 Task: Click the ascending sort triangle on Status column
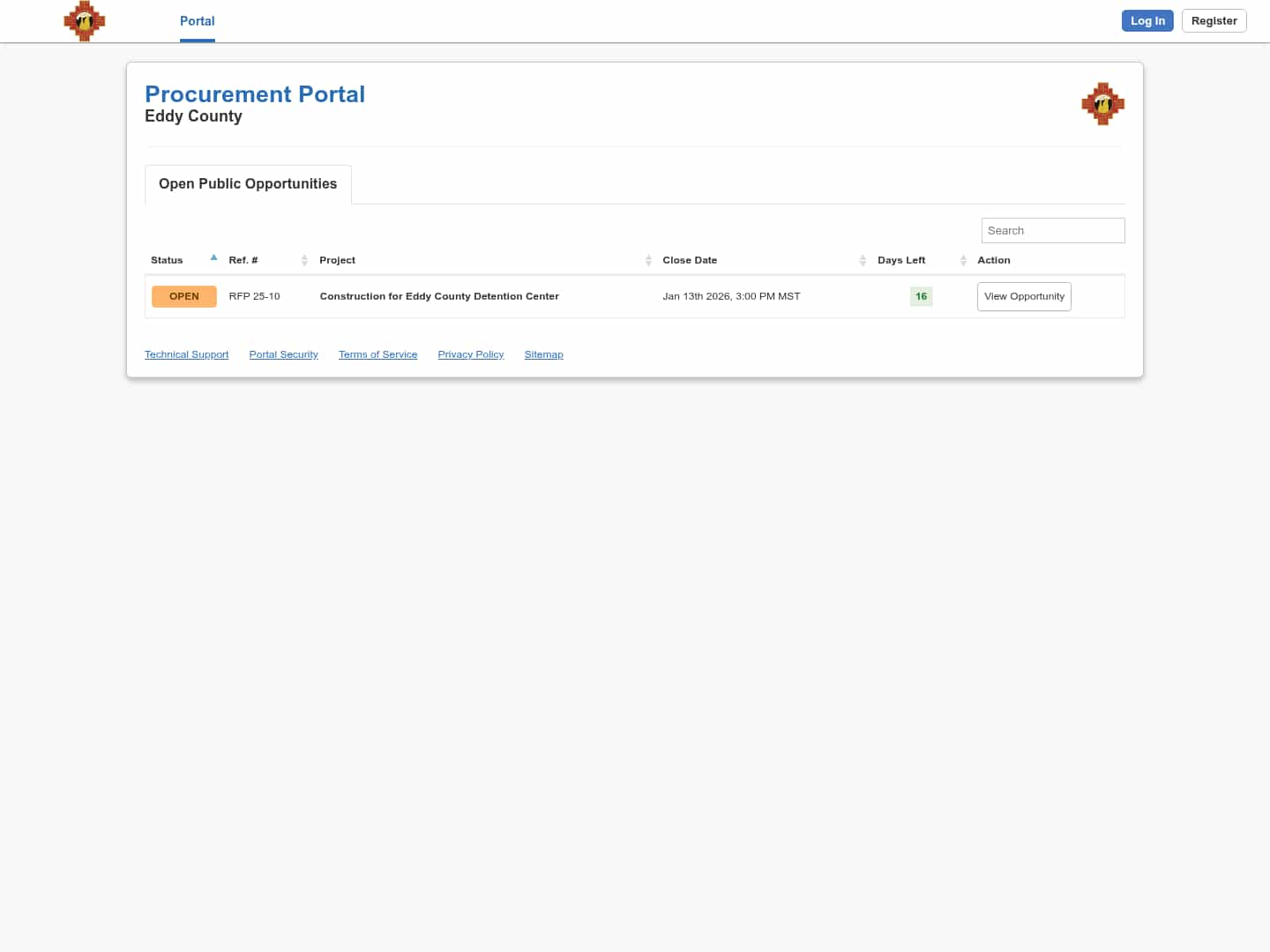(x=213, y=257)
